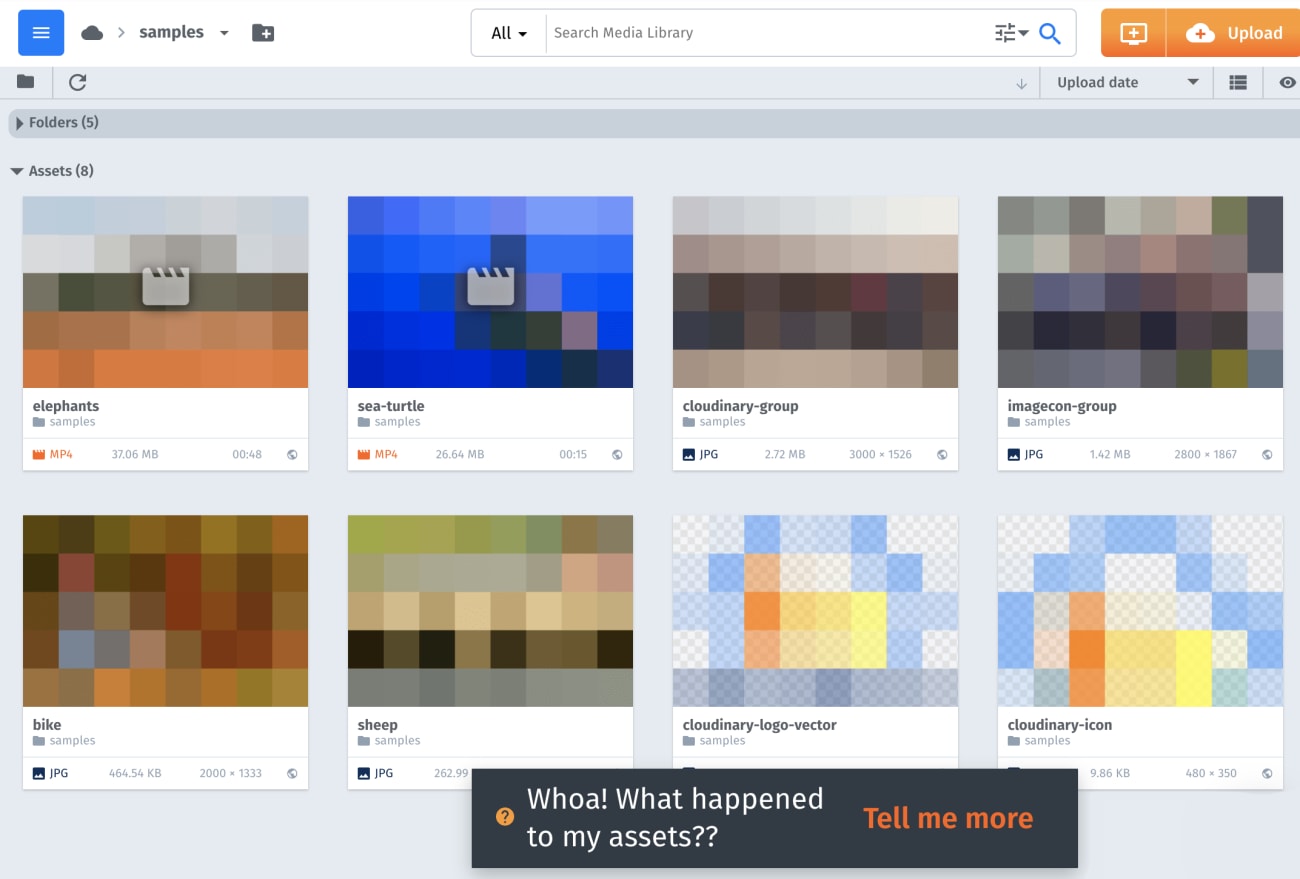
Task: Show folder tree panel icon
Action: (x=25, y=82)
